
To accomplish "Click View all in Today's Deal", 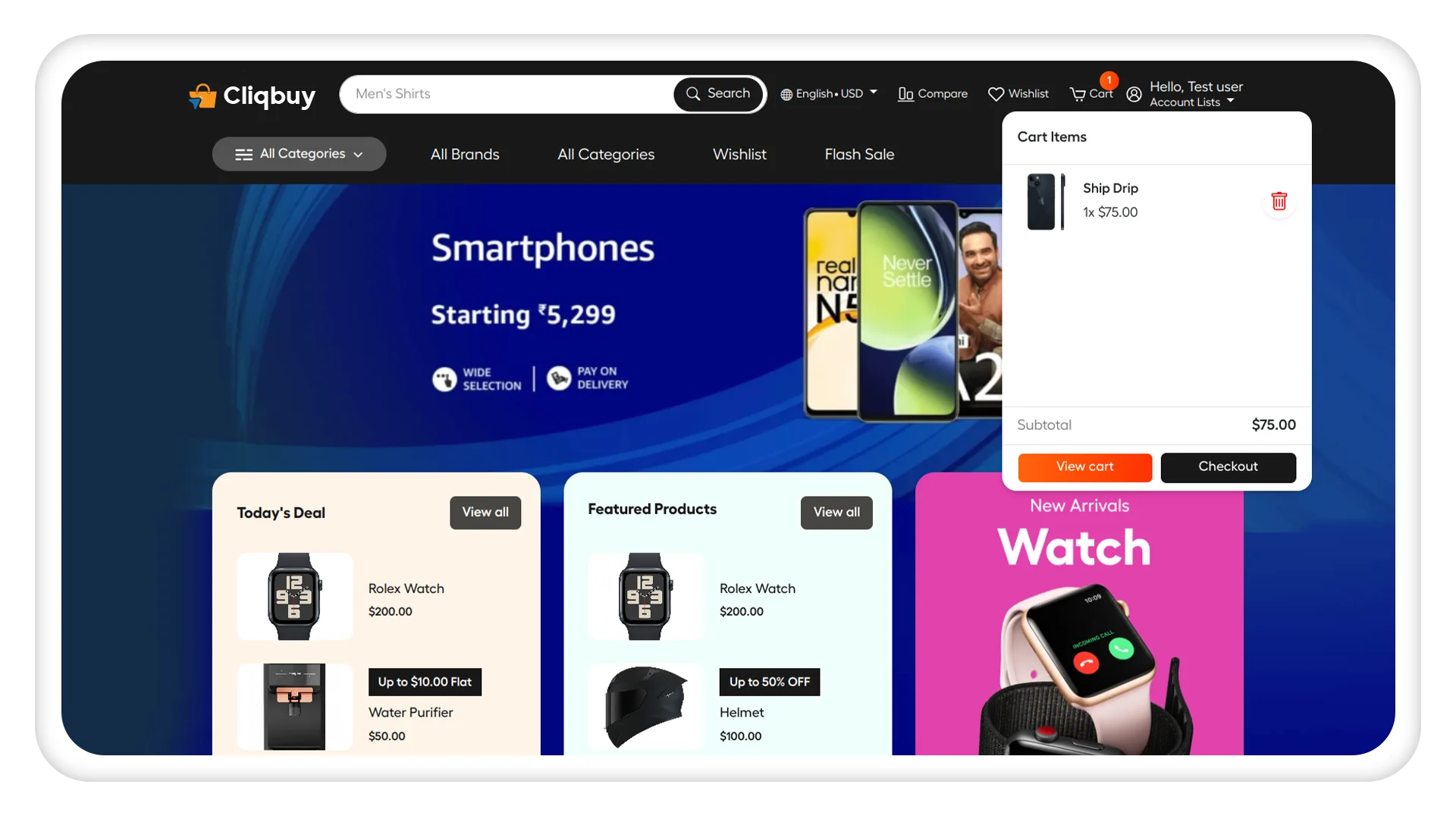I will click(x=484, y=512).
